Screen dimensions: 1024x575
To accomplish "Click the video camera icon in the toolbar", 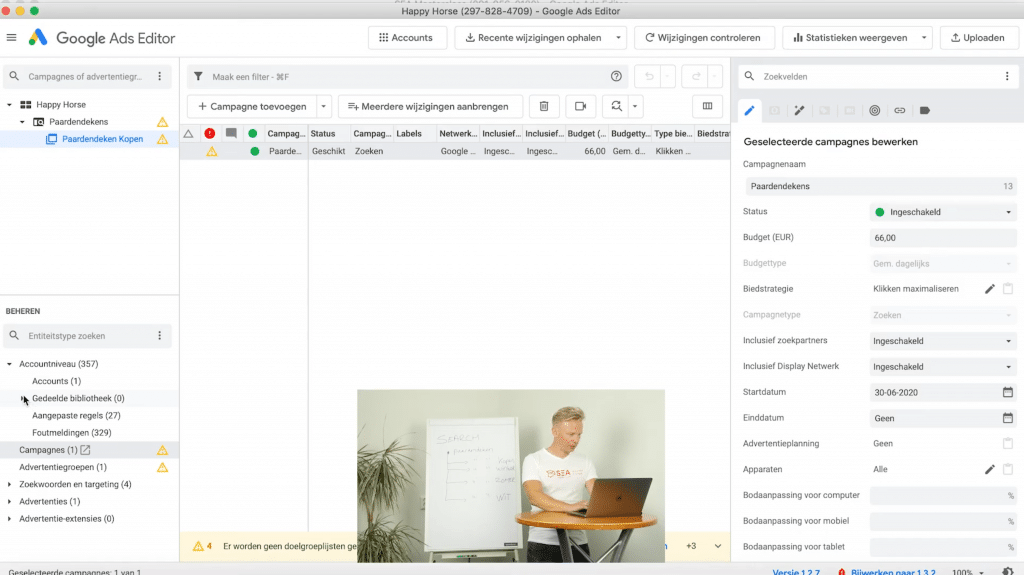I will tap(580, 106).
